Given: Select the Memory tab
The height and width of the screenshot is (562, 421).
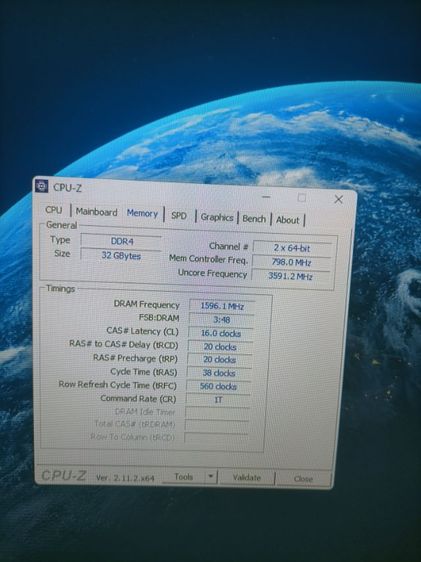Looking at the screenshot, I should pyautogui.click(x=142, y=213).
